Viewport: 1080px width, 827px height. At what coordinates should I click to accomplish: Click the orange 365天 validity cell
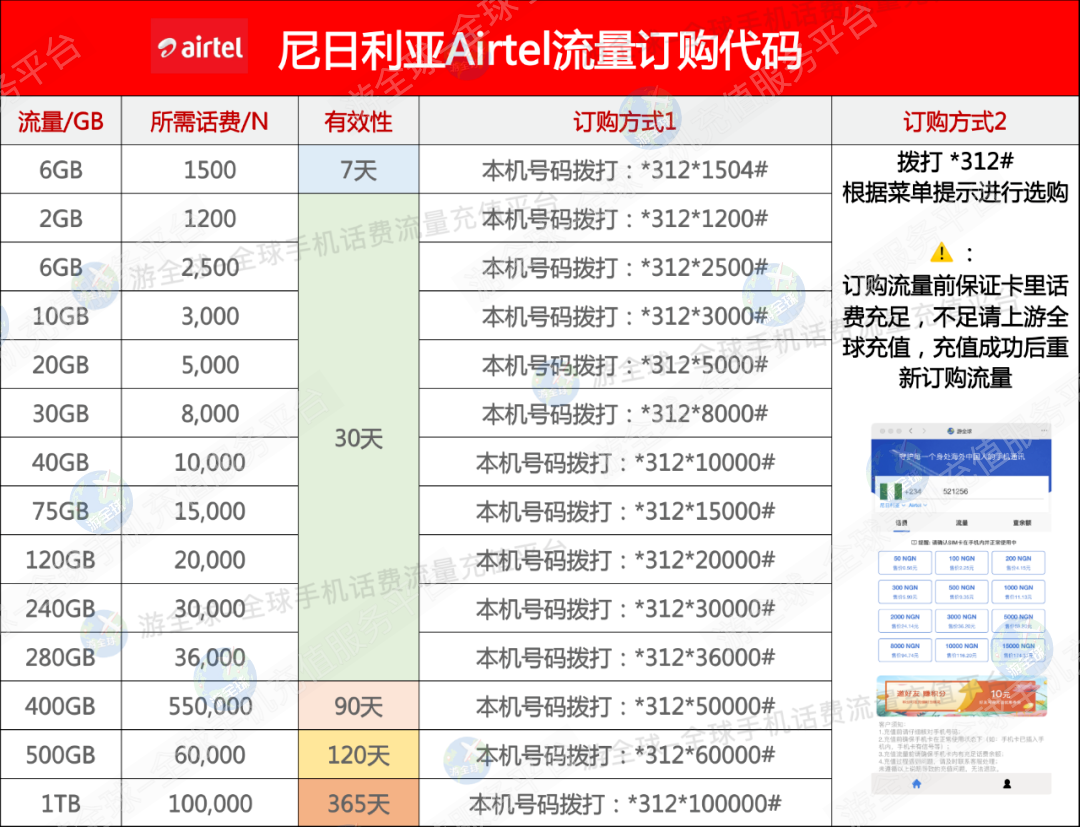[x=358, y=804]
